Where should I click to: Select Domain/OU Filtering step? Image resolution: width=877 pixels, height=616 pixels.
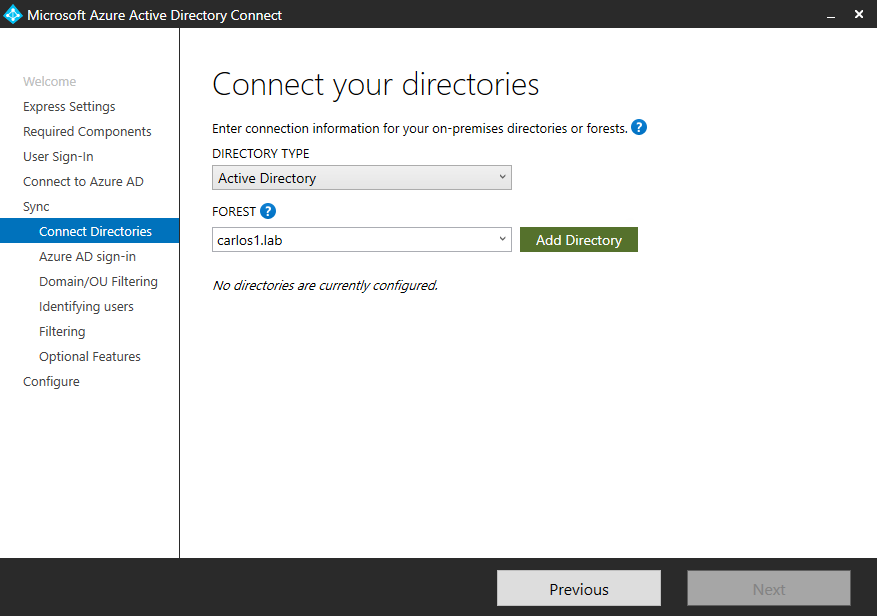(x=98, y=281)
